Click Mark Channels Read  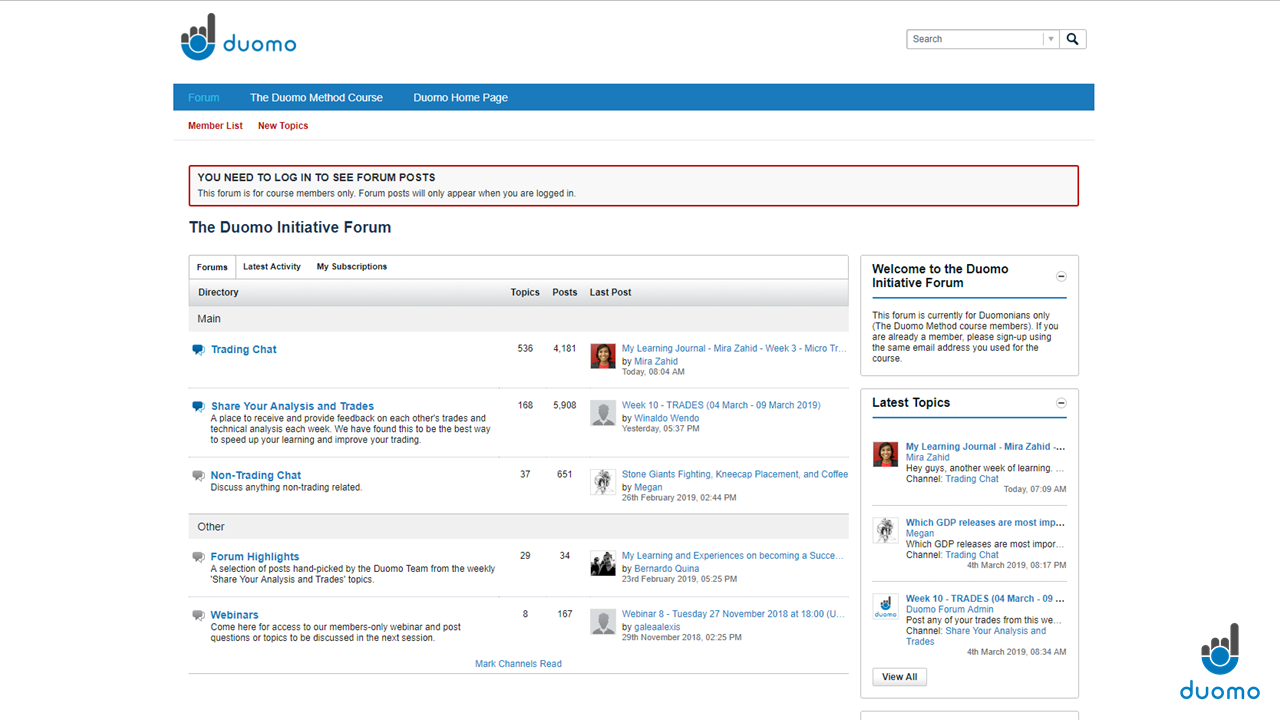(518, 664)
